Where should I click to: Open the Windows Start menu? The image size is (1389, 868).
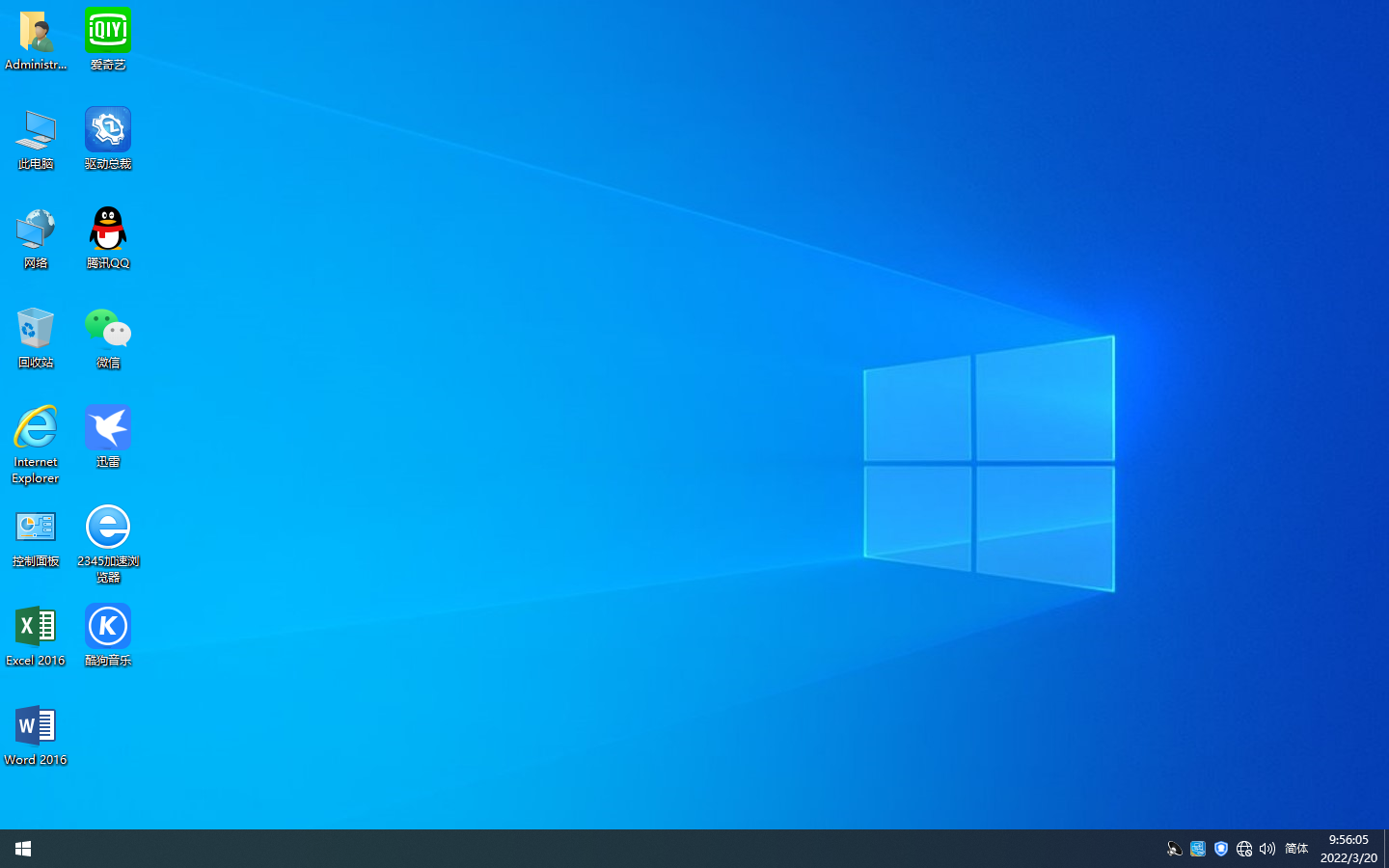(23, 849)
